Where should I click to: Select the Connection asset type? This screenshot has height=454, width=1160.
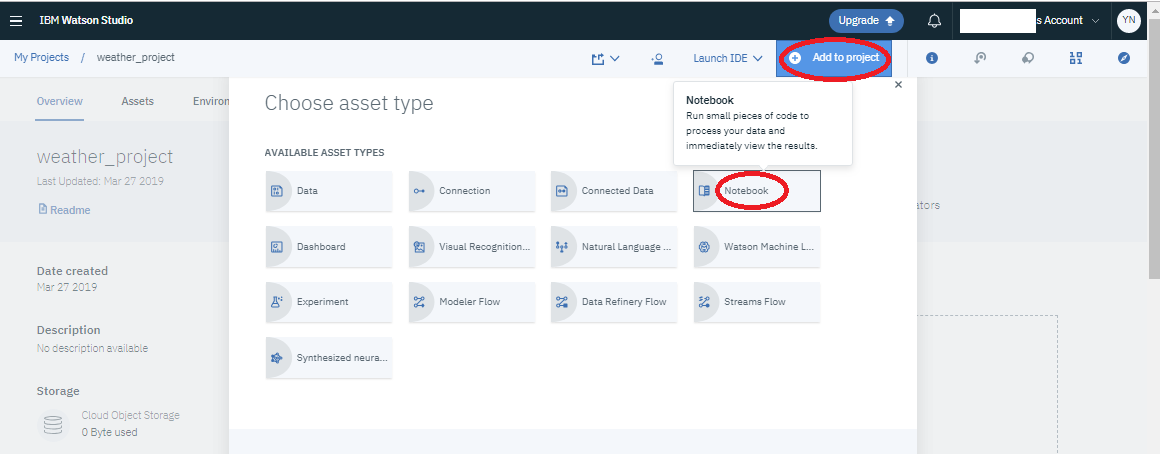[471, 191]
